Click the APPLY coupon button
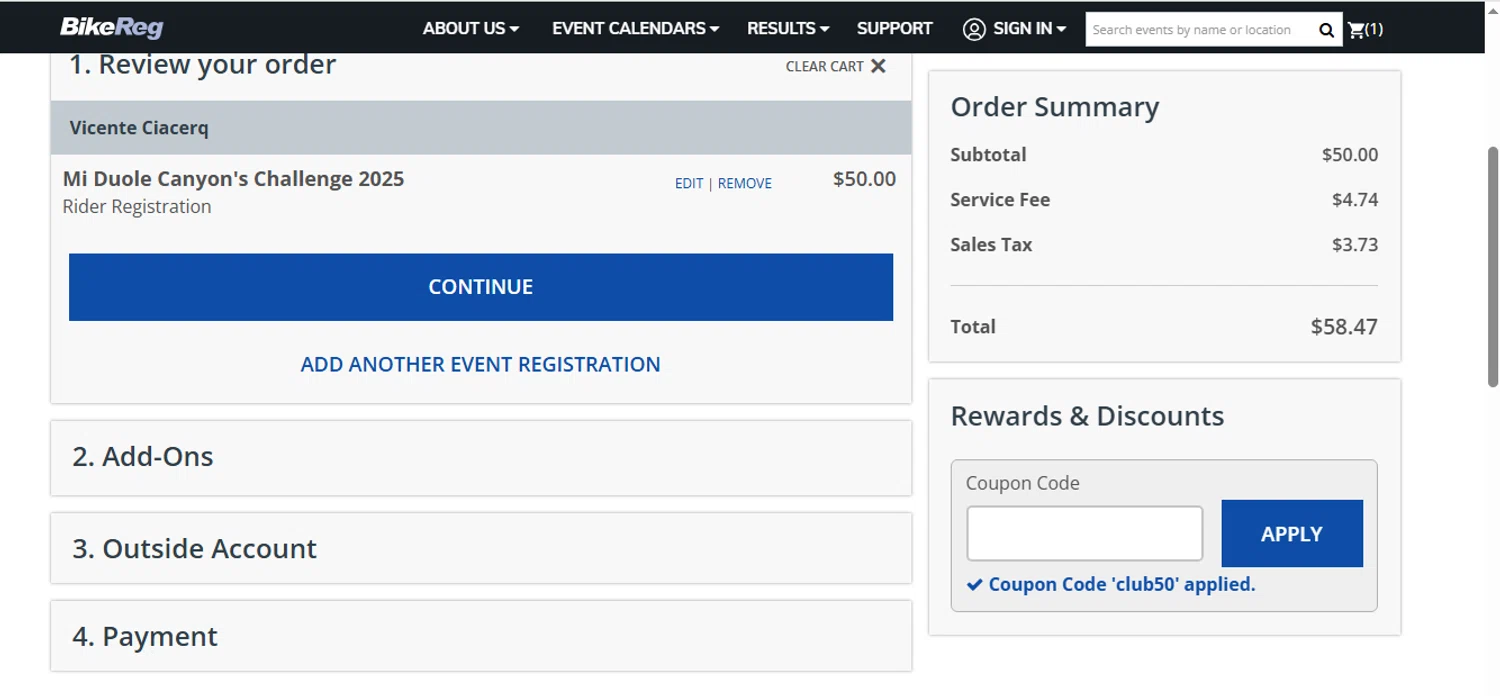Image resolution: width=1500 pixels, height=696 pixels. coord(1292,533)
